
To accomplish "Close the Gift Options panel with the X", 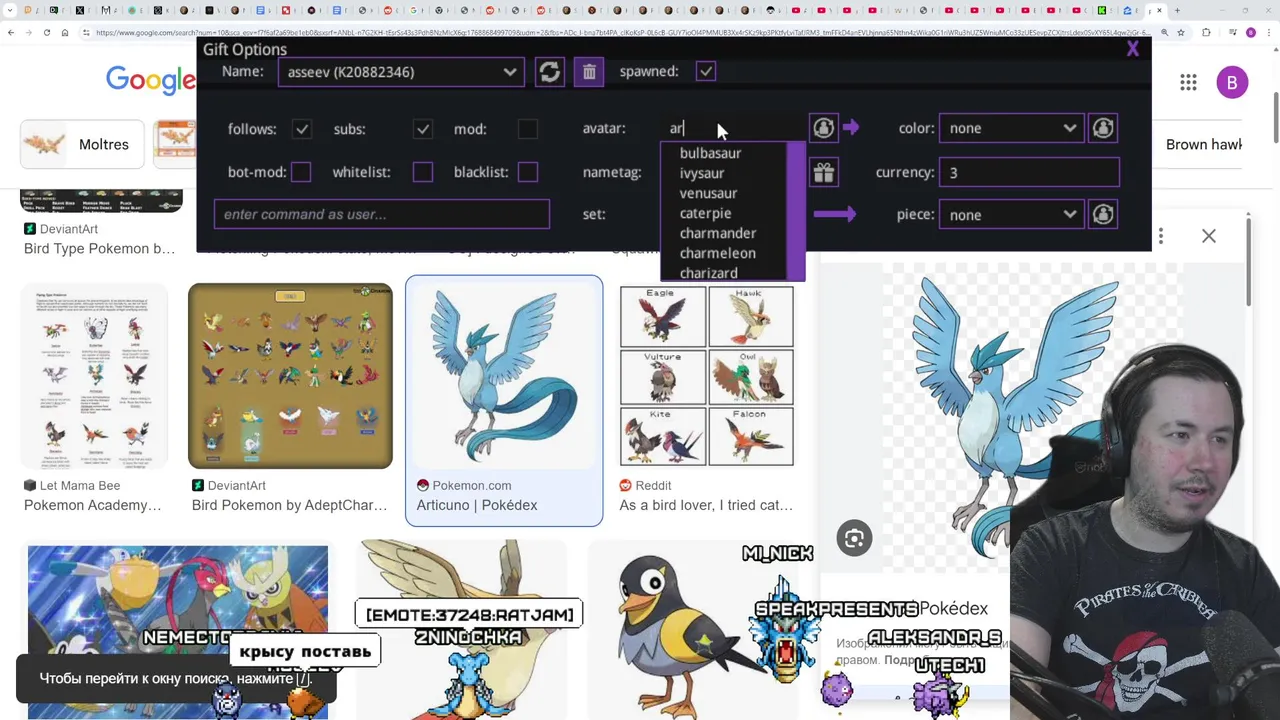I will pos(1132,49).
